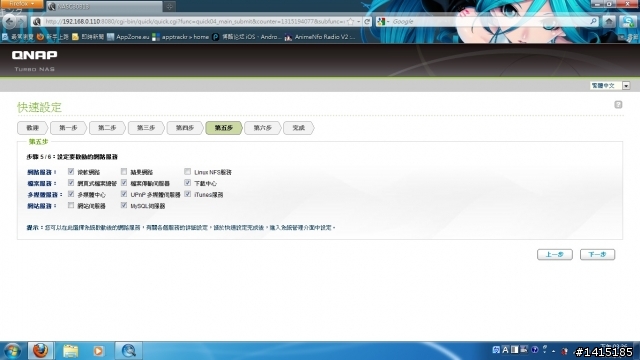
Task: Open the AppZone.eu bookmark
Action: [x=128, y=37]
